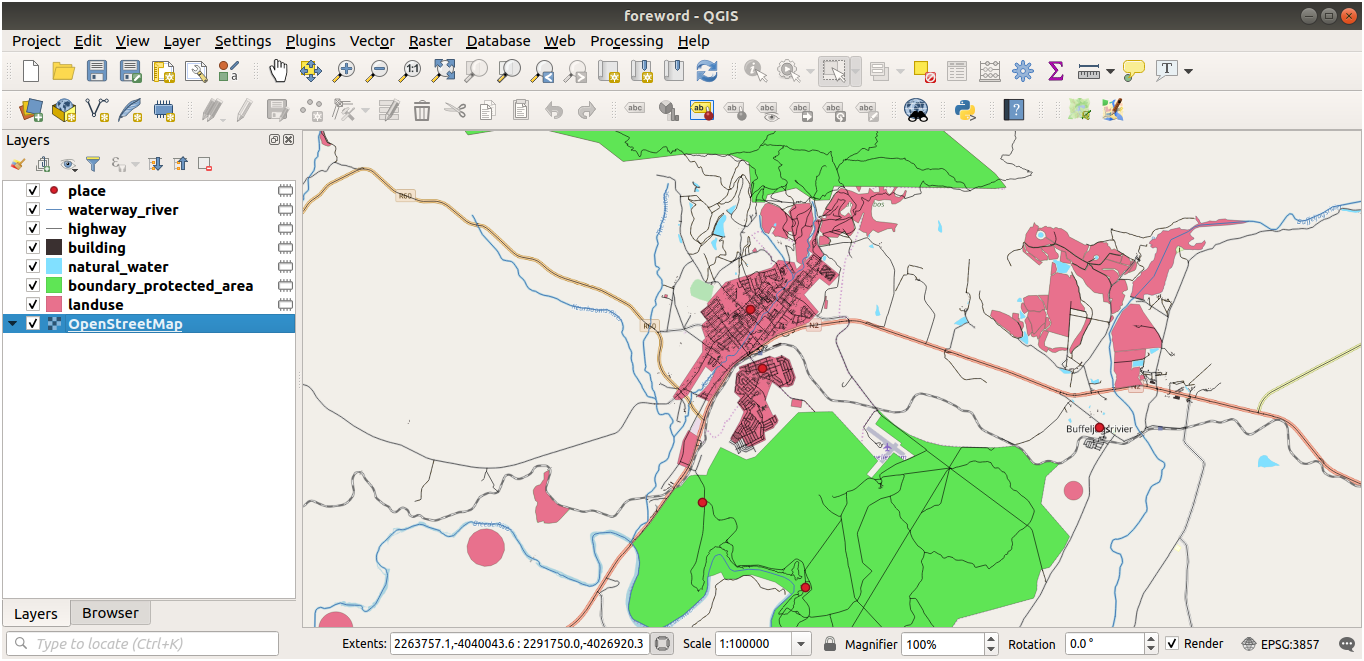
Task: Activate the Zoom In tool
Action: pos(344,71)
